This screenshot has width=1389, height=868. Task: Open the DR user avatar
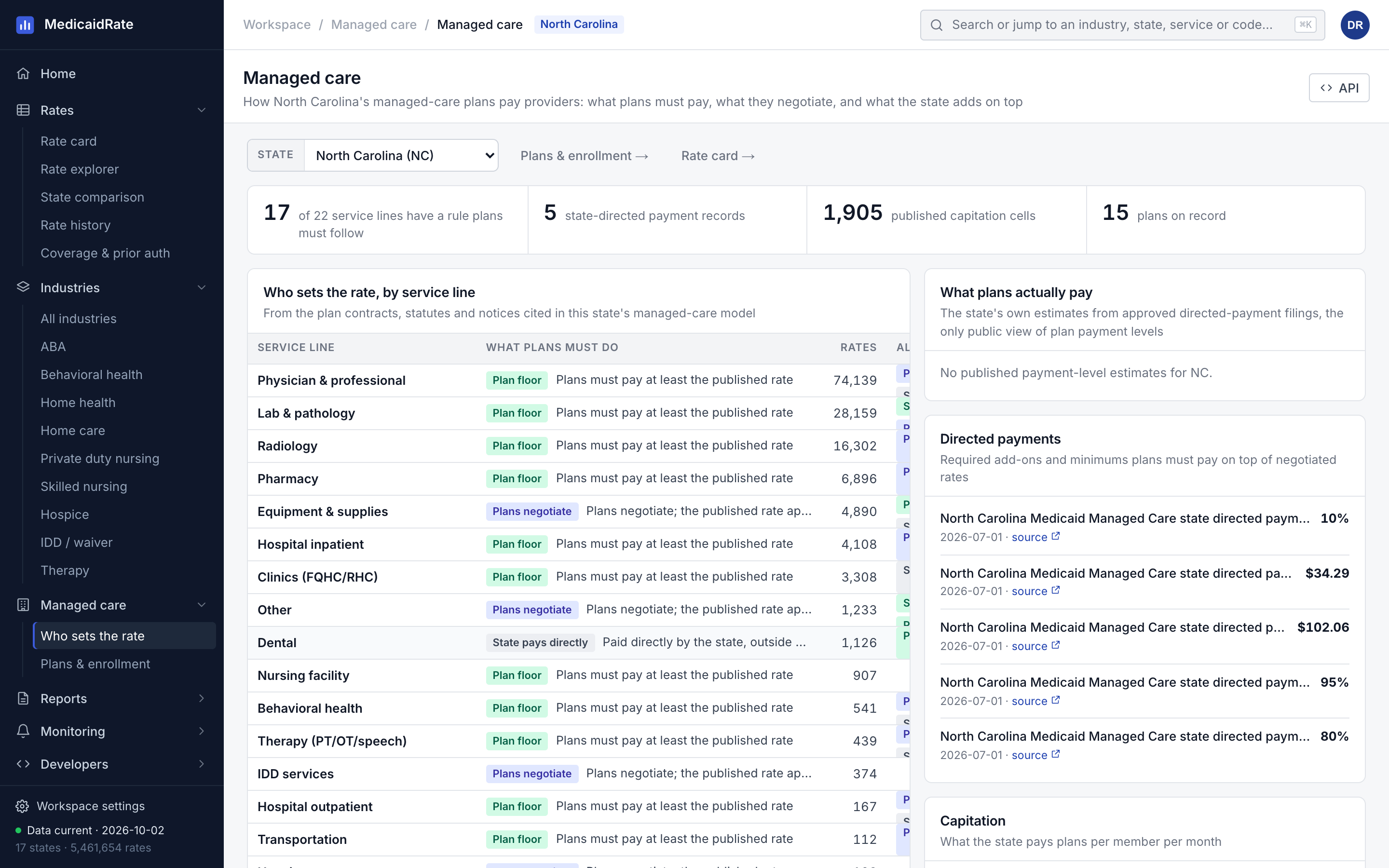point(1355,25)
